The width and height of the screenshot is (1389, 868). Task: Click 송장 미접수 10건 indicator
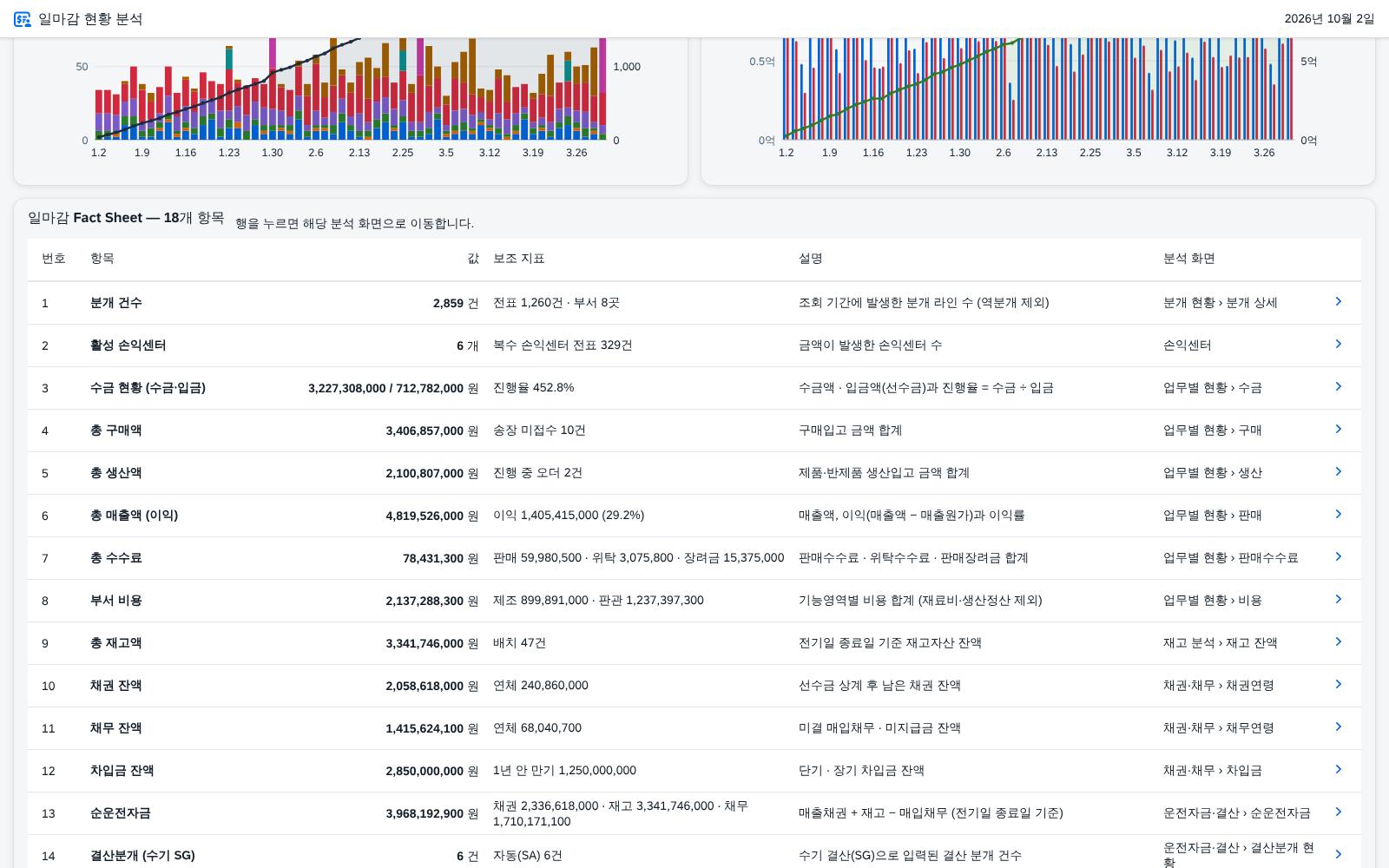pos(540,431)
